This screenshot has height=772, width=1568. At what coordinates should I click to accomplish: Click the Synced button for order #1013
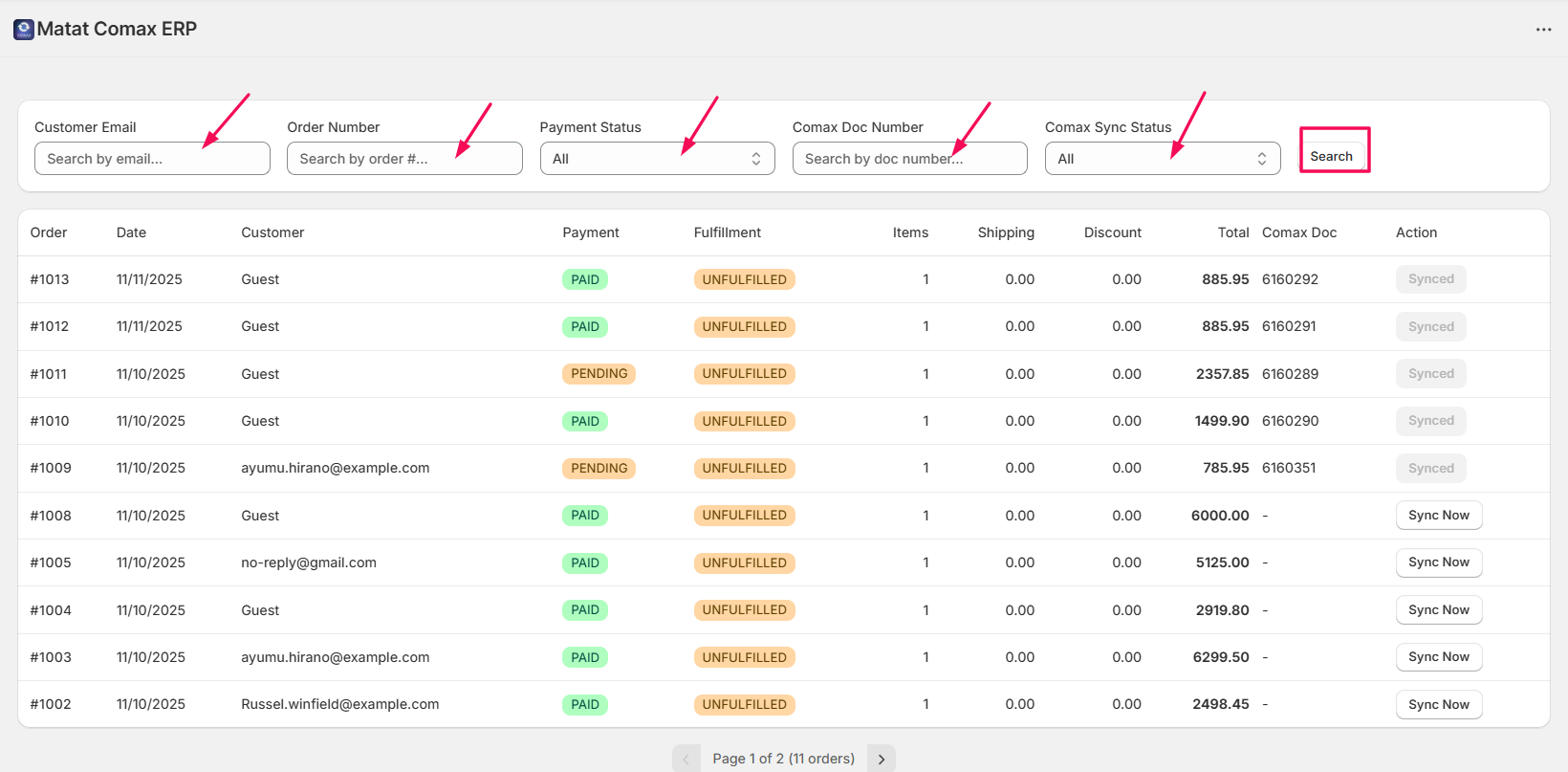point(1430,279)
